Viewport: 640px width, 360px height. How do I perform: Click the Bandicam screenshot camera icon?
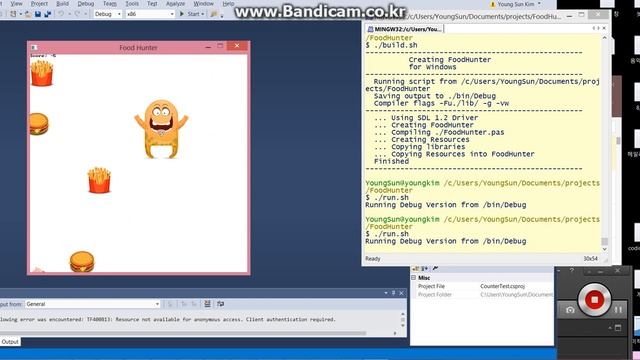(x=570, y=310)
